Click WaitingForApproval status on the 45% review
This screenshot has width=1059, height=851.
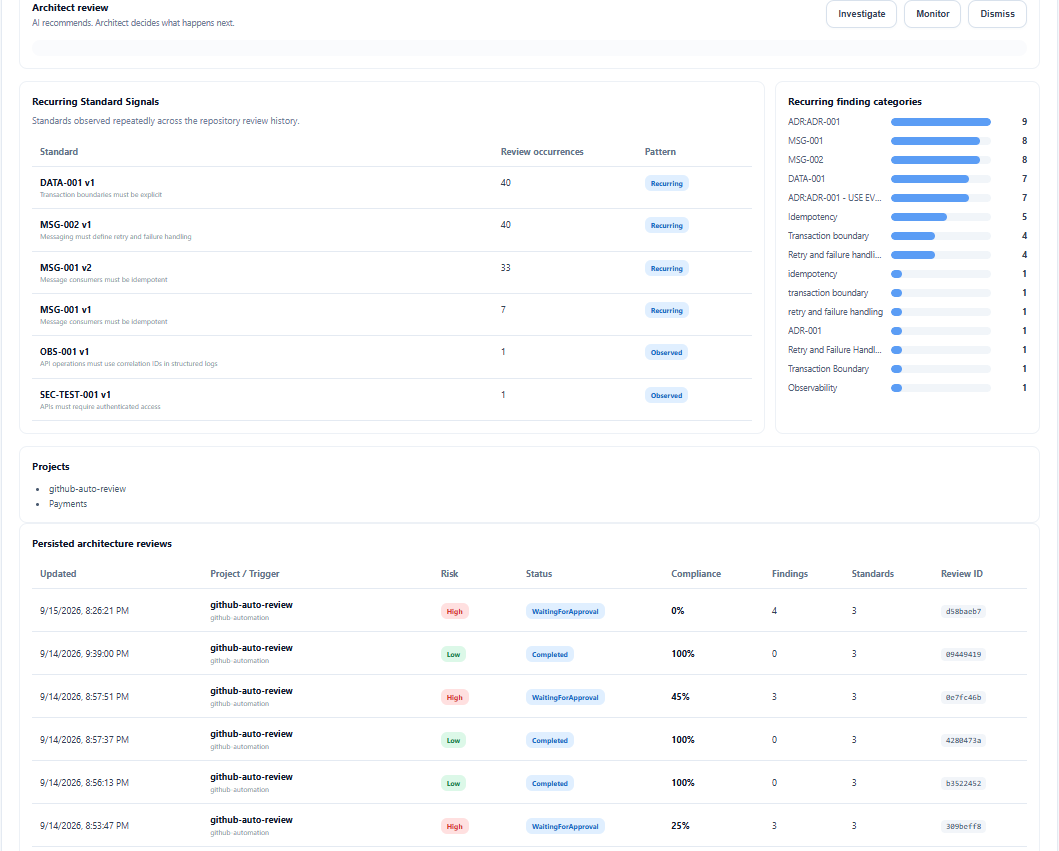click(565, 698)
